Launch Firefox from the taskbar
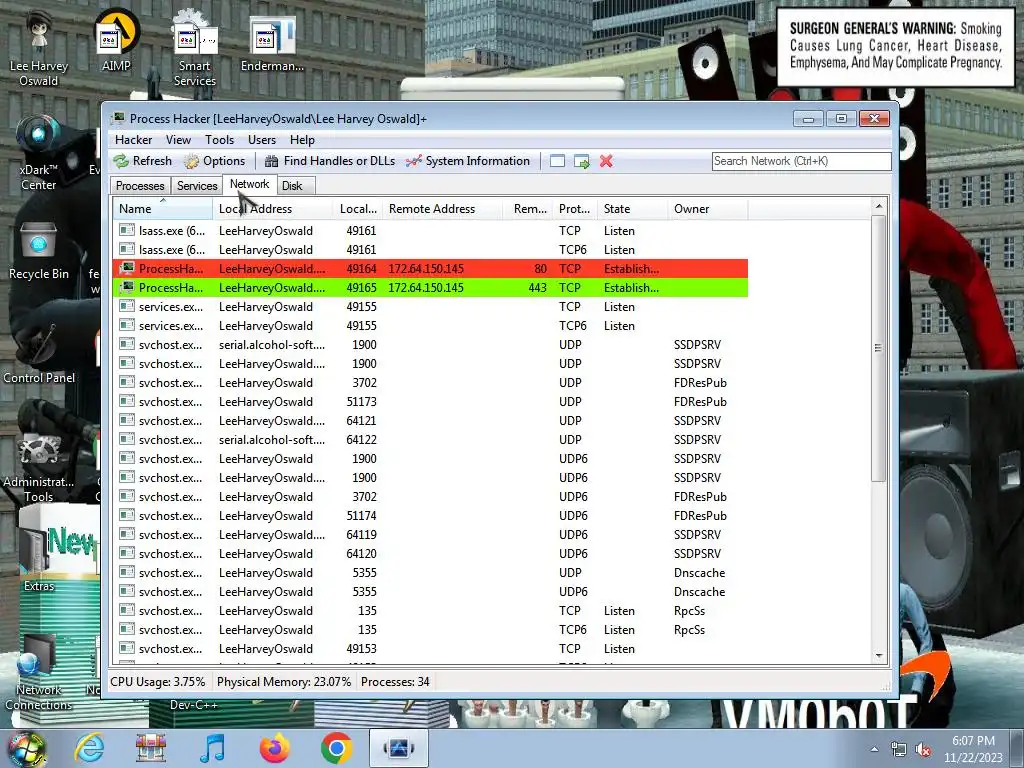This screenshot has height=768, width=1024. [x=274, y=748]
